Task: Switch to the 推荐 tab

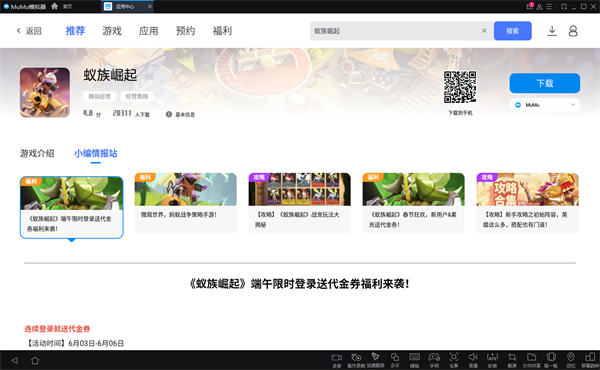Action: (x=75, y=31)
